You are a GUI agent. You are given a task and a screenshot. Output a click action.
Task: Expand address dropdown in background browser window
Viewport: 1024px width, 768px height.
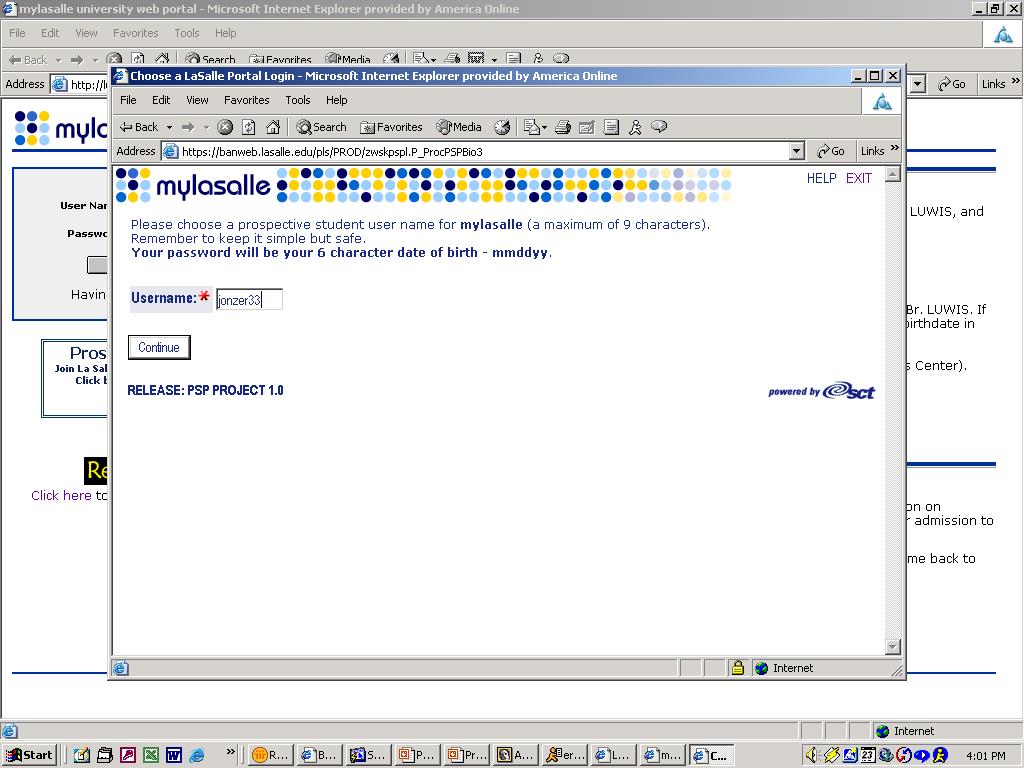[x=918, y=84]
